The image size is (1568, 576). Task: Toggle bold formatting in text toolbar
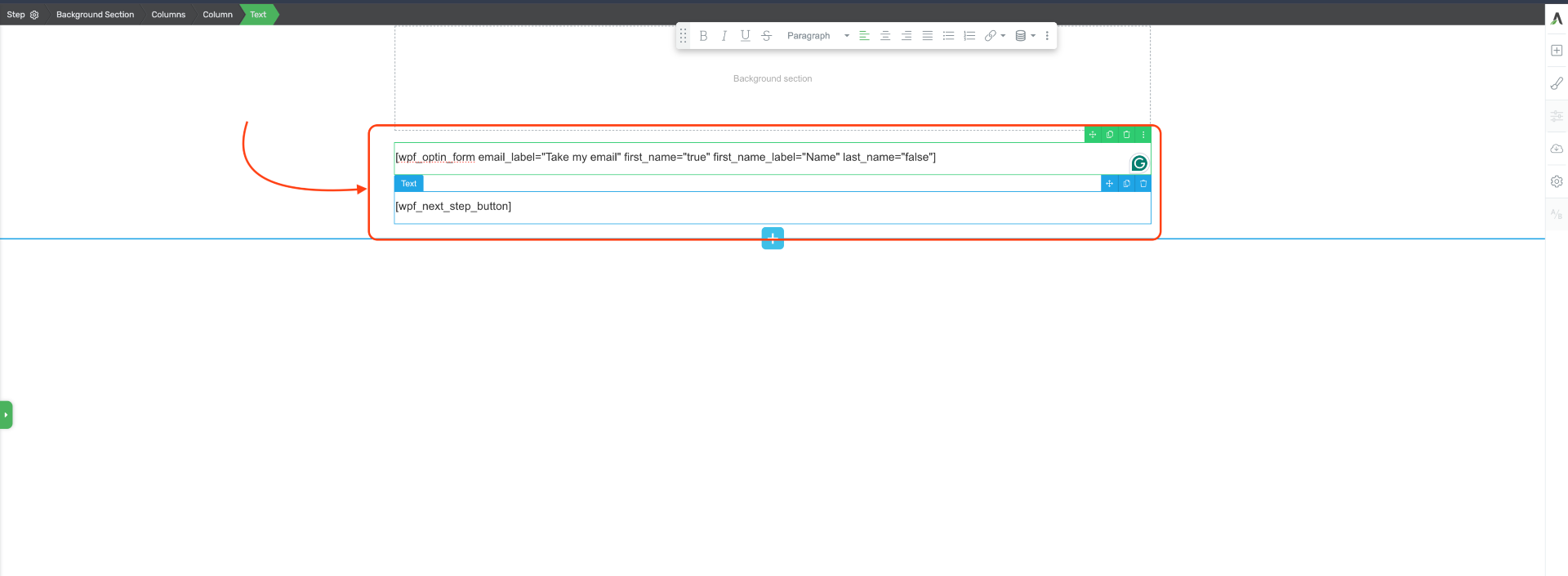coord(703,36)
